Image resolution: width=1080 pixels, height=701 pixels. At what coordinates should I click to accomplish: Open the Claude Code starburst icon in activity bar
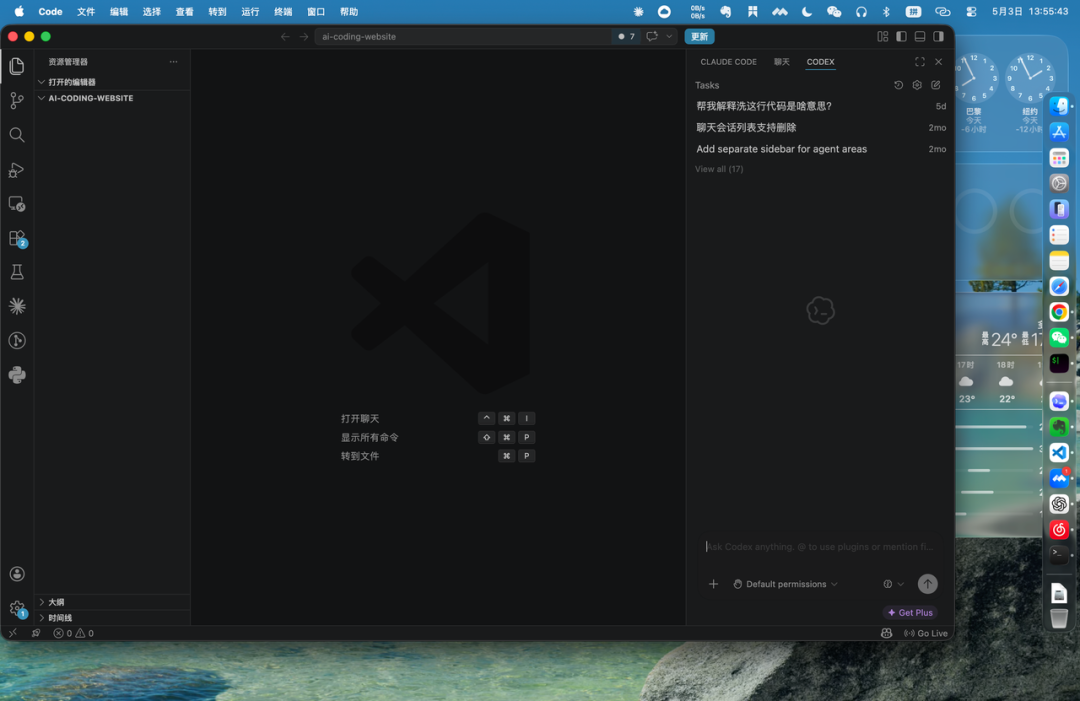click(17, 306)
